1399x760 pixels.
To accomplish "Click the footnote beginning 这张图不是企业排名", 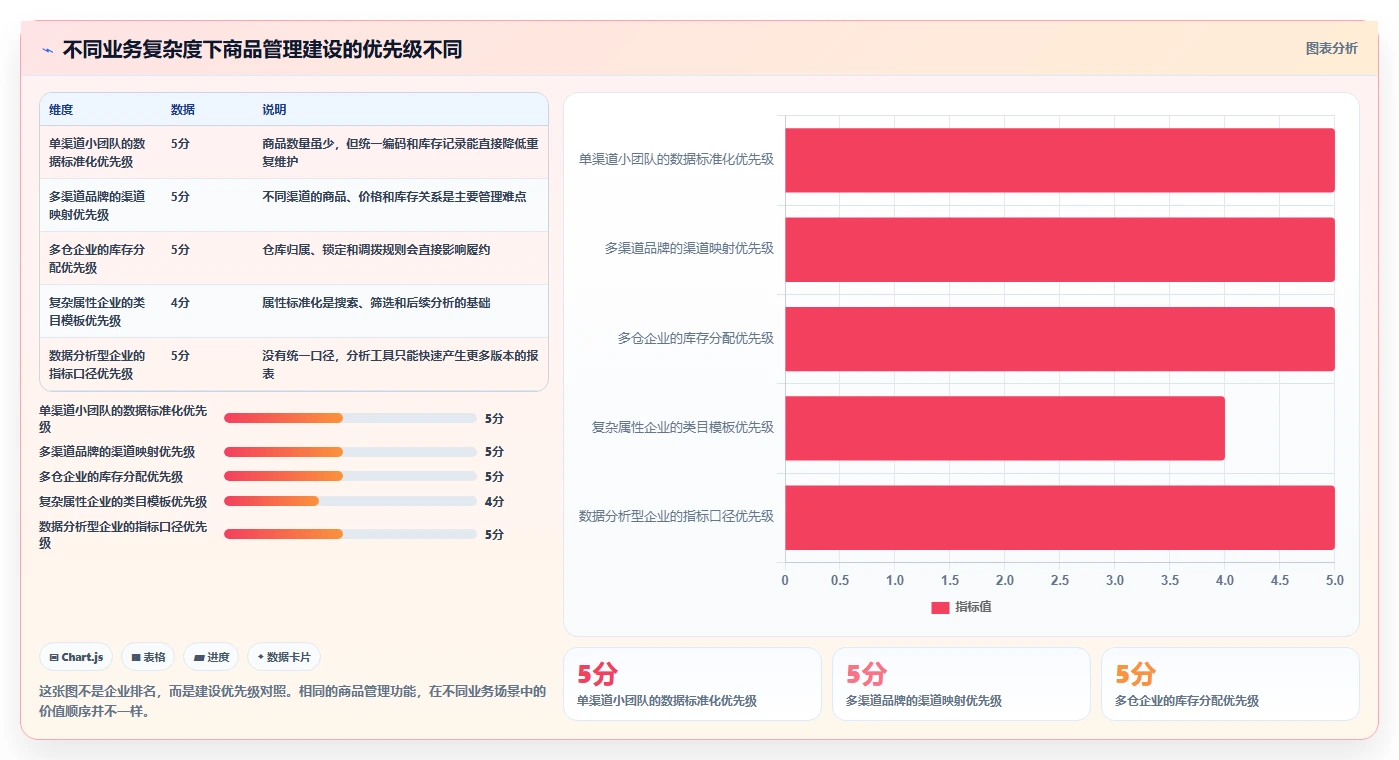I will (x=293, y=702).
